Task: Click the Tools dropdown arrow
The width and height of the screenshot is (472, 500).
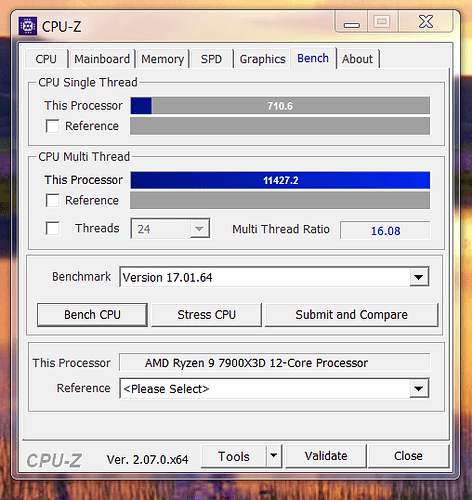Action: pyautogui.click(x=274, y=455)
